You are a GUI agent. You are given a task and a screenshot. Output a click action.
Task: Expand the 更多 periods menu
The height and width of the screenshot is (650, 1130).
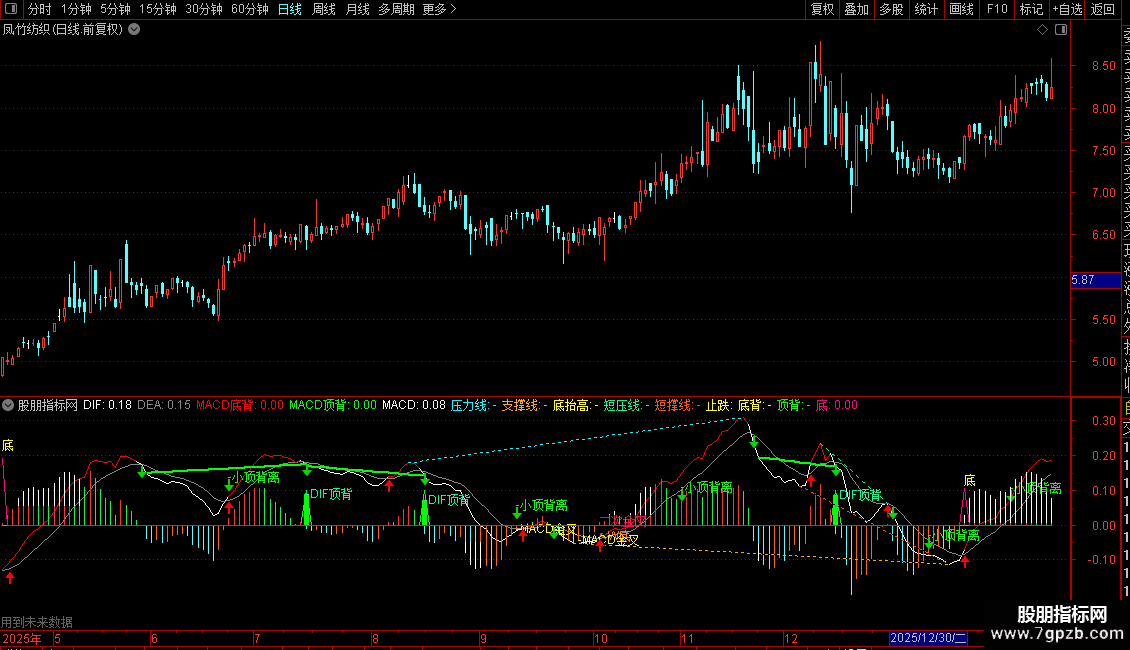pyautogui.click(x=439, y=9)
